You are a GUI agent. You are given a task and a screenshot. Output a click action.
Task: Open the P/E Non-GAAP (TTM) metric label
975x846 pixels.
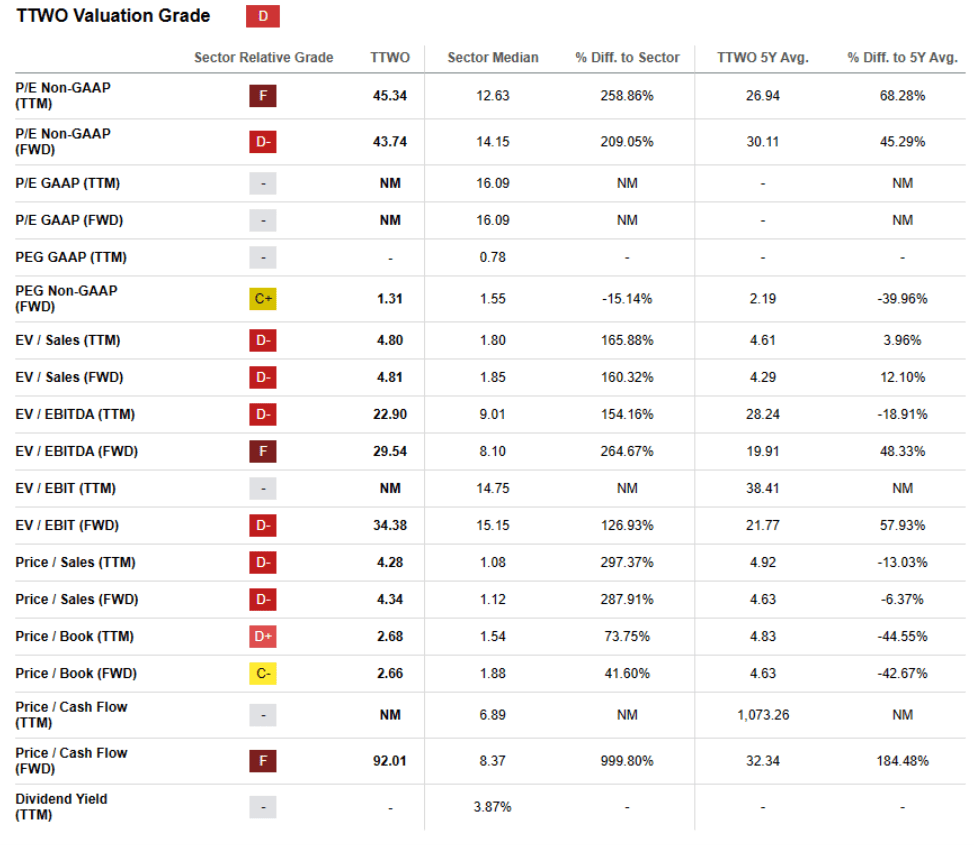pos(63,96)
